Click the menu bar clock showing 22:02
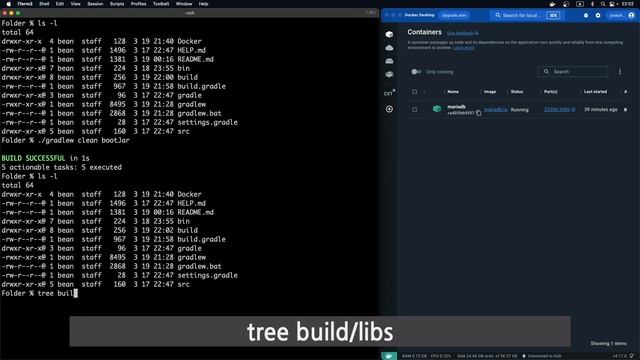Screen dimensions: 640x360 click(x=628, y=4)
